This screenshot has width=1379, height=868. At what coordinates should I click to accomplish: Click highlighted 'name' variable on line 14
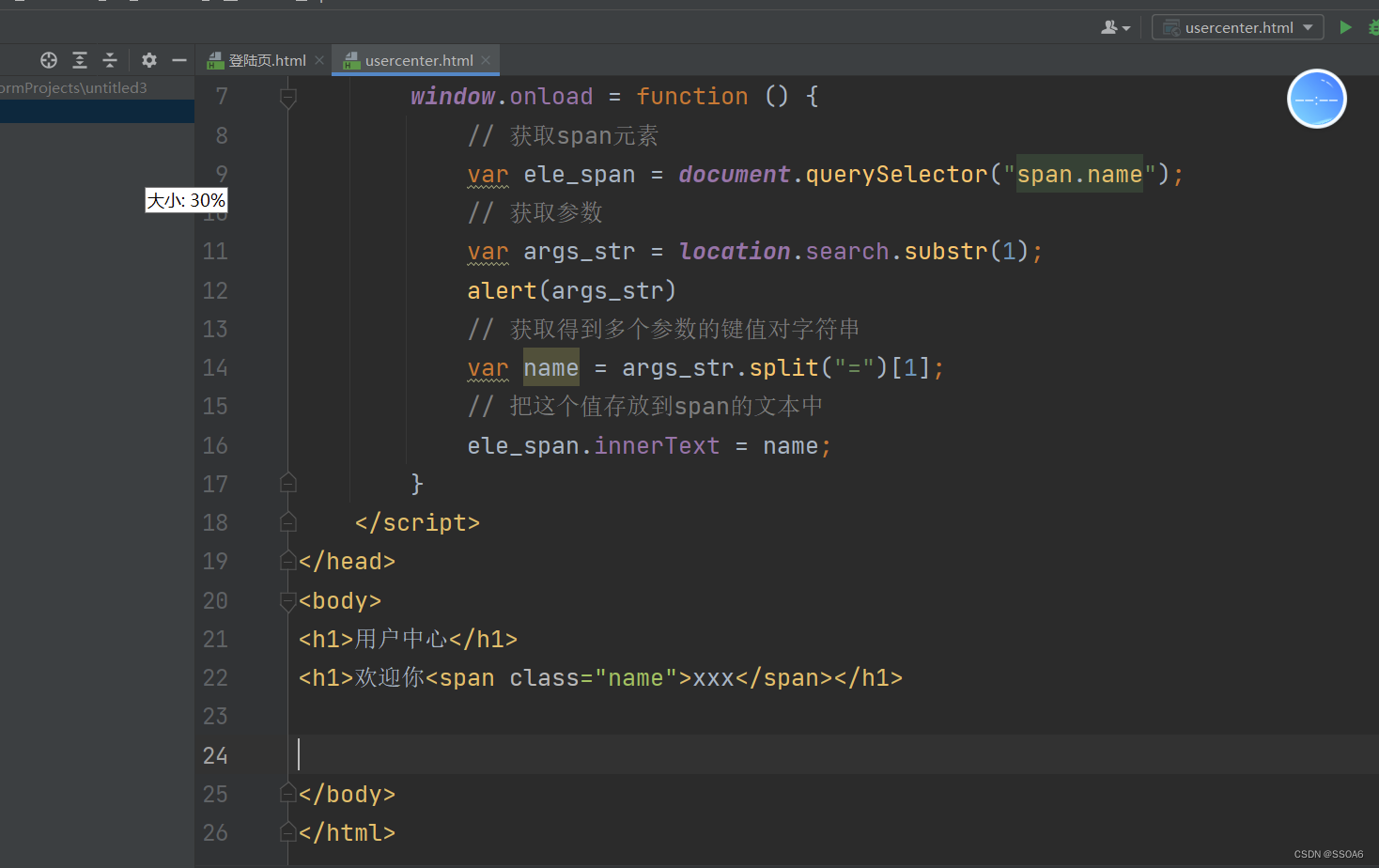pos(551,367)
